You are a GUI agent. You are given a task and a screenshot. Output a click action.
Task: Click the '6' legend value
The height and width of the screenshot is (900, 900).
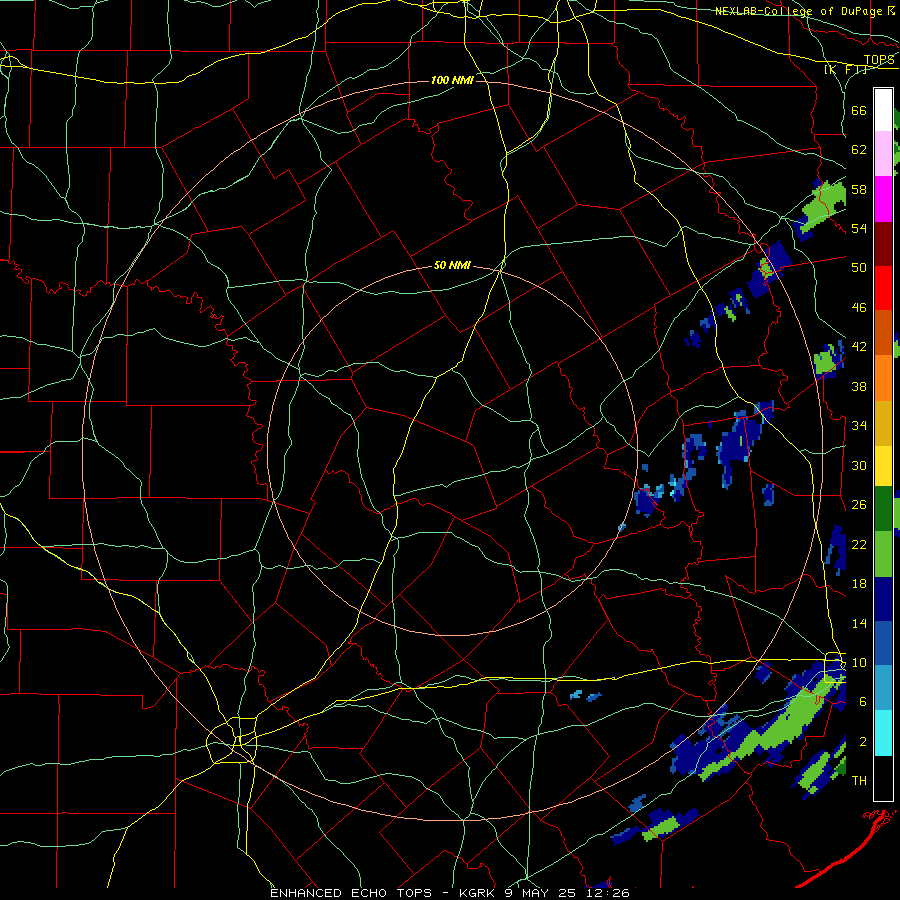click(x=862, y=701)
